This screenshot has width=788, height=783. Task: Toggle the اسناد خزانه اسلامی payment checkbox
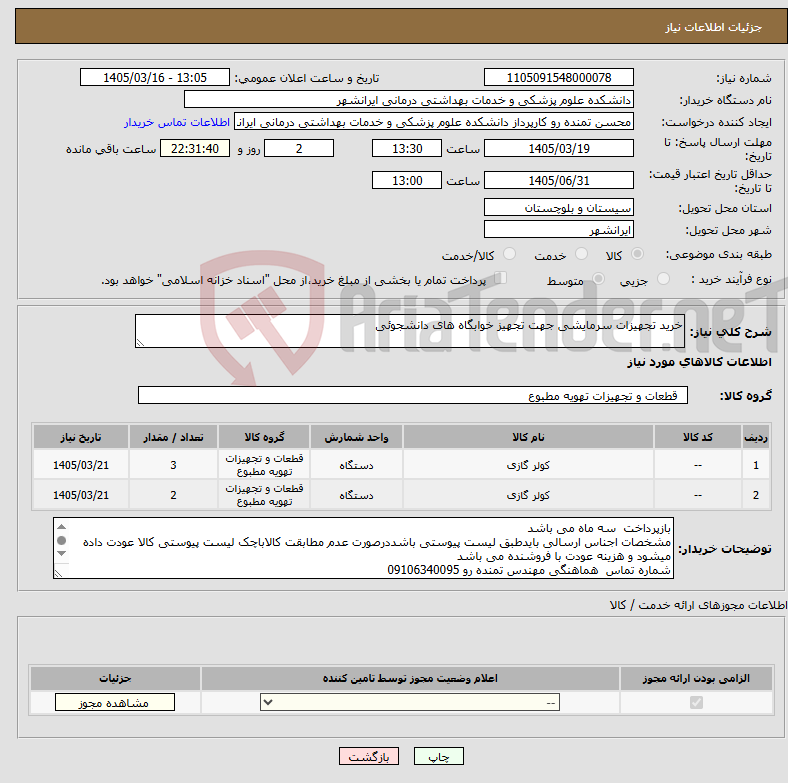501,277
